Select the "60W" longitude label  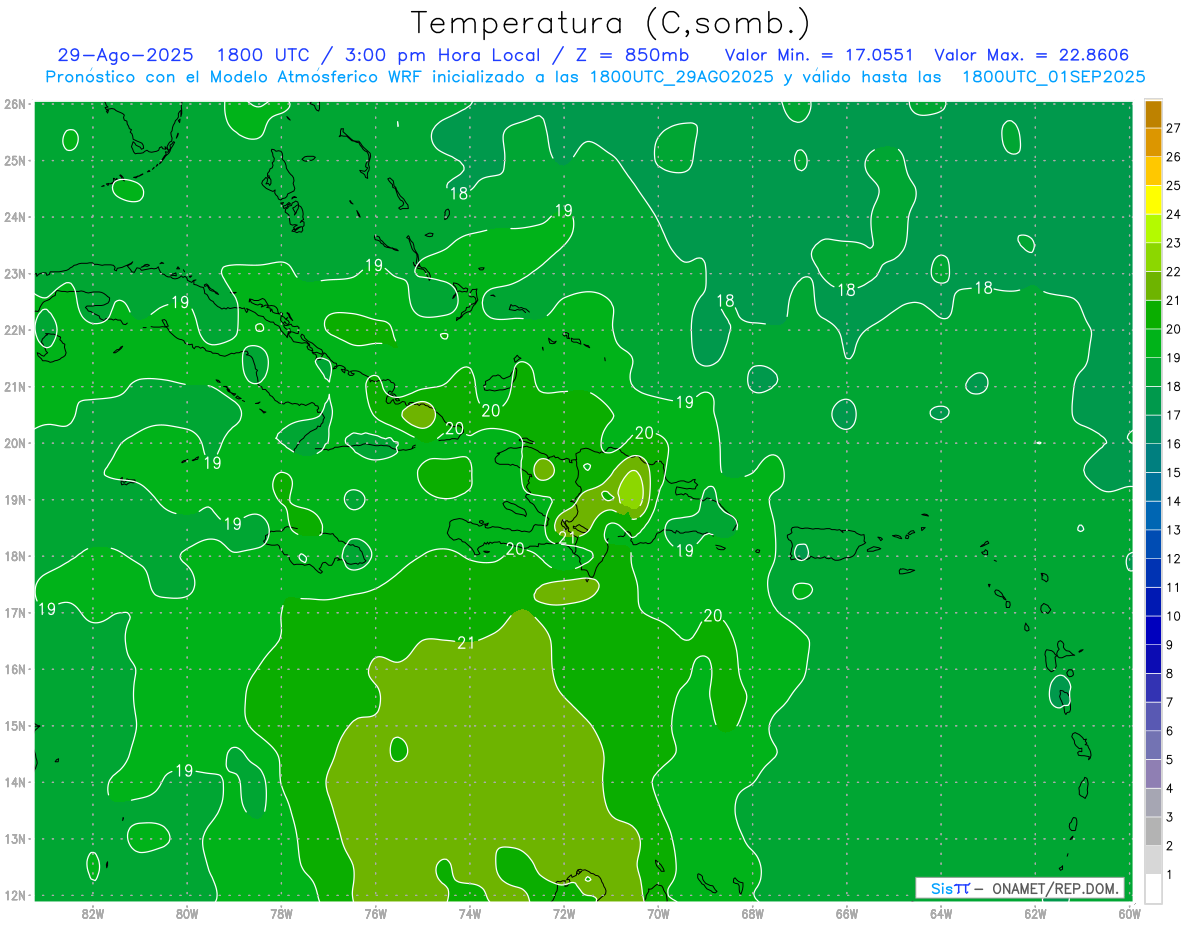(x=1130, y=912)
